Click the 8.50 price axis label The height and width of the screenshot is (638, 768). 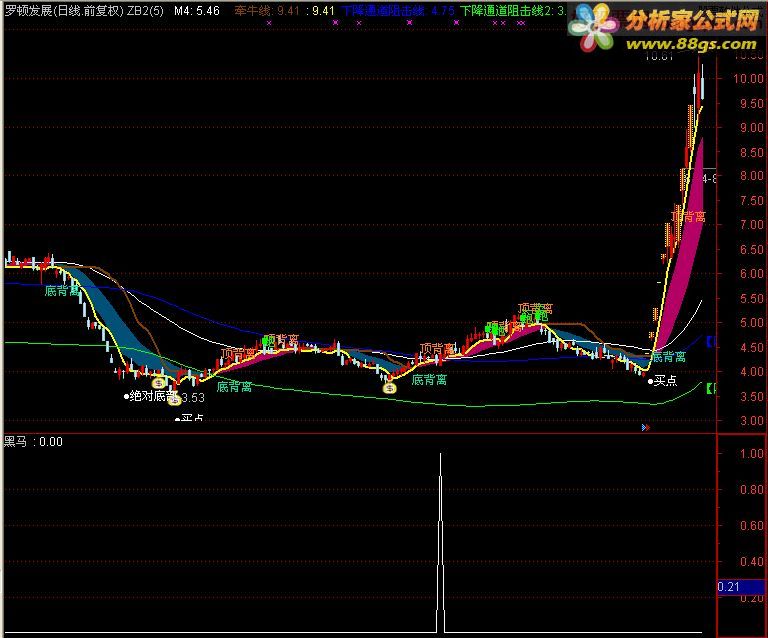[751, 152]
